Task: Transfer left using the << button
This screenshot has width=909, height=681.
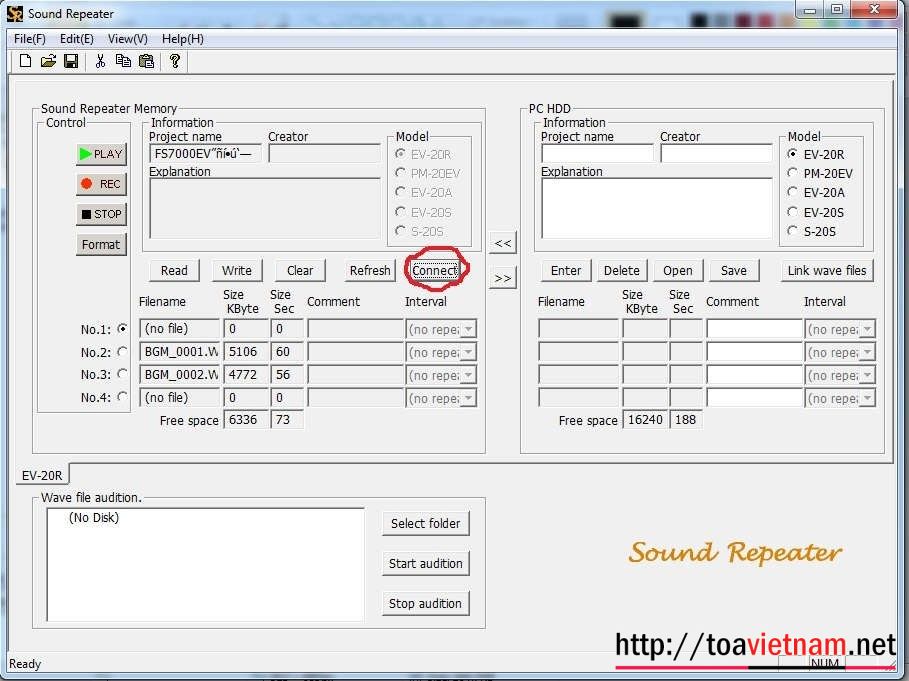Action: pyautogui.click(x=503, y=243)
